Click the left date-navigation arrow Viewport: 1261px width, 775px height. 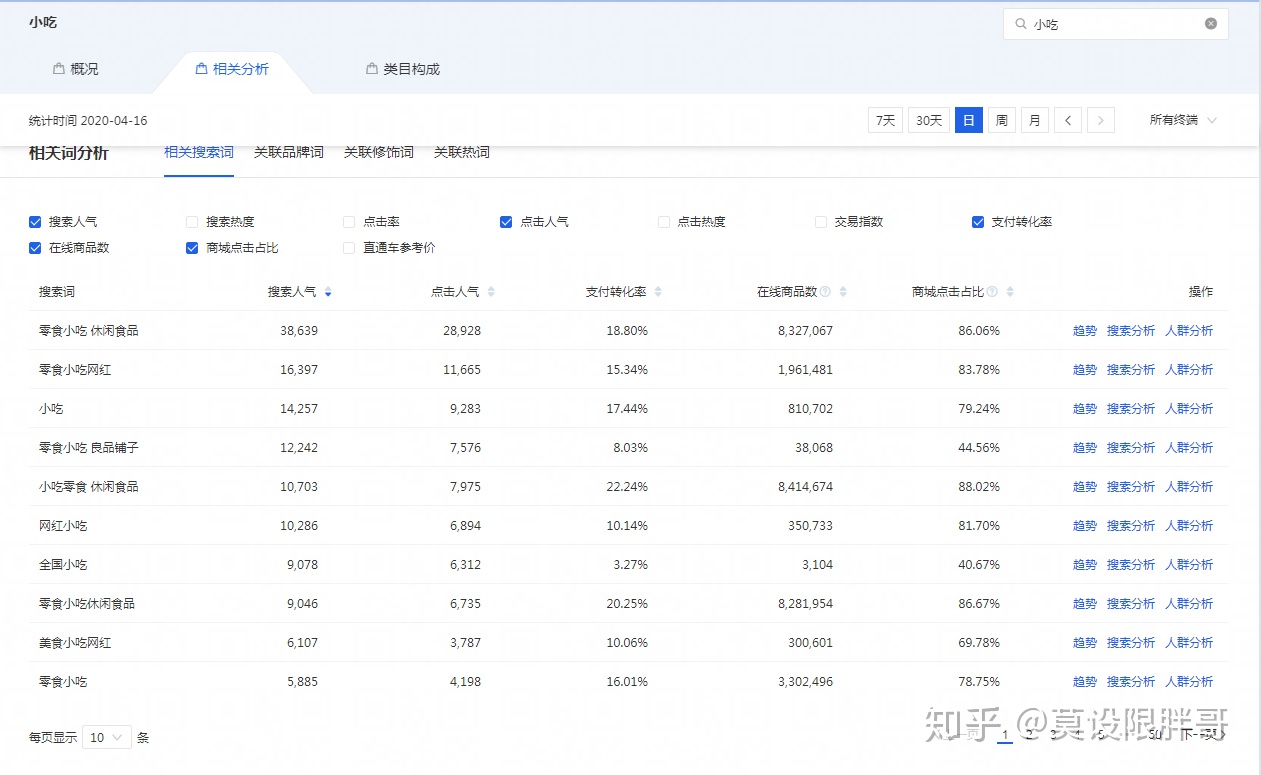1067,119
